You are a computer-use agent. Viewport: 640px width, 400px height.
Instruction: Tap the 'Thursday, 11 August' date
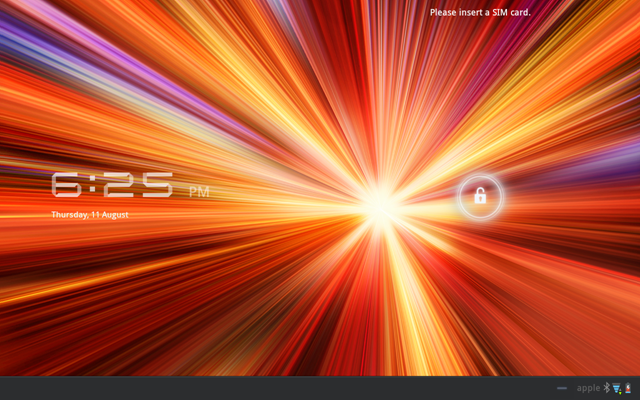pos(90,215)
